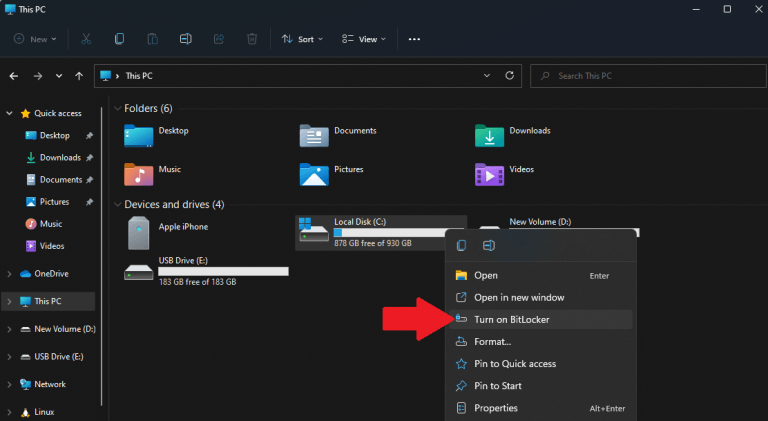
Task: Collapse the Devices and drives group
Action: pos(118,205)
